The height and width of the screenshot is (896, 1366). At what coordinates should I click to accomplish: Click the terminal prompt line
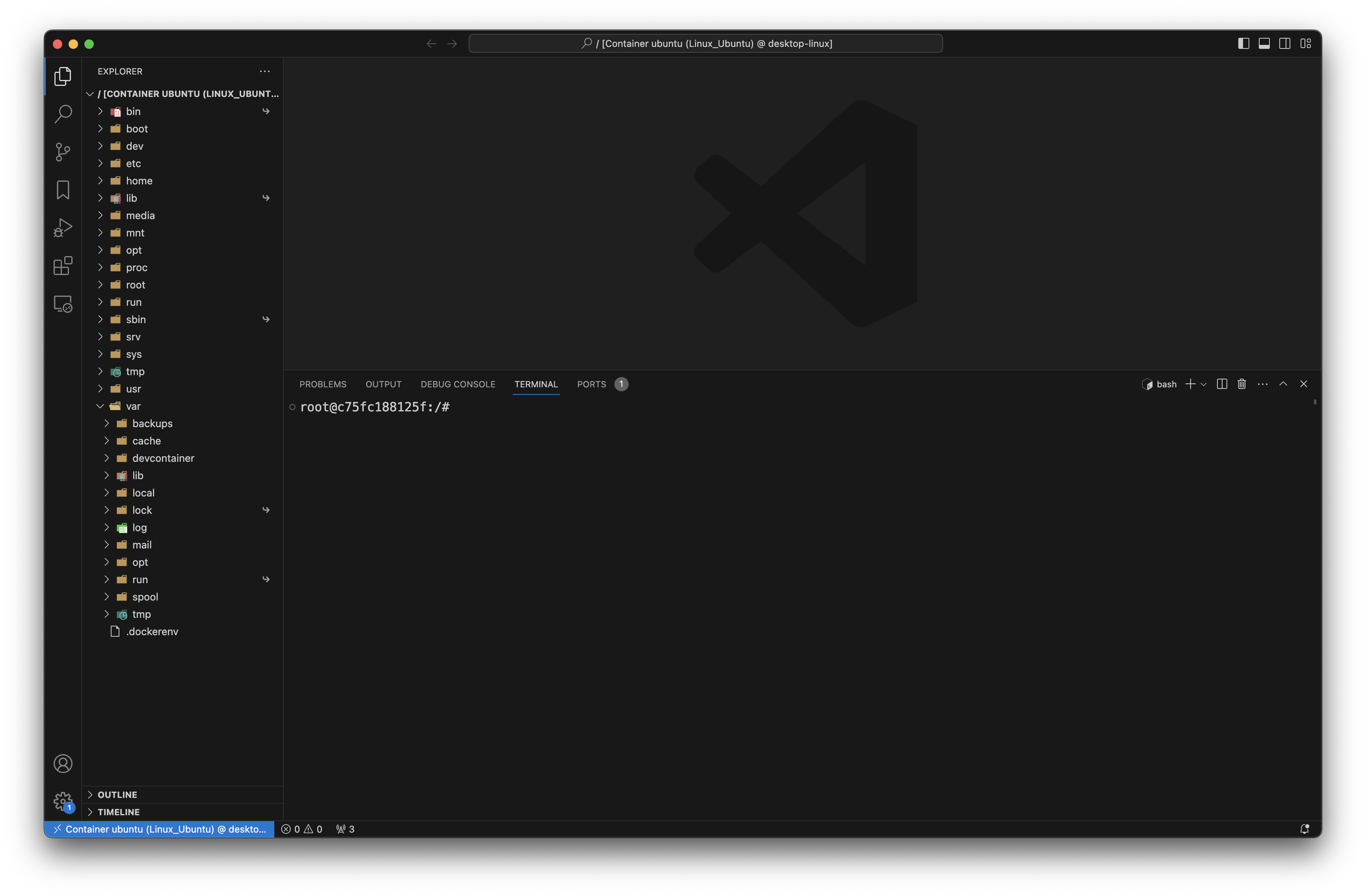tap(375, 407)
